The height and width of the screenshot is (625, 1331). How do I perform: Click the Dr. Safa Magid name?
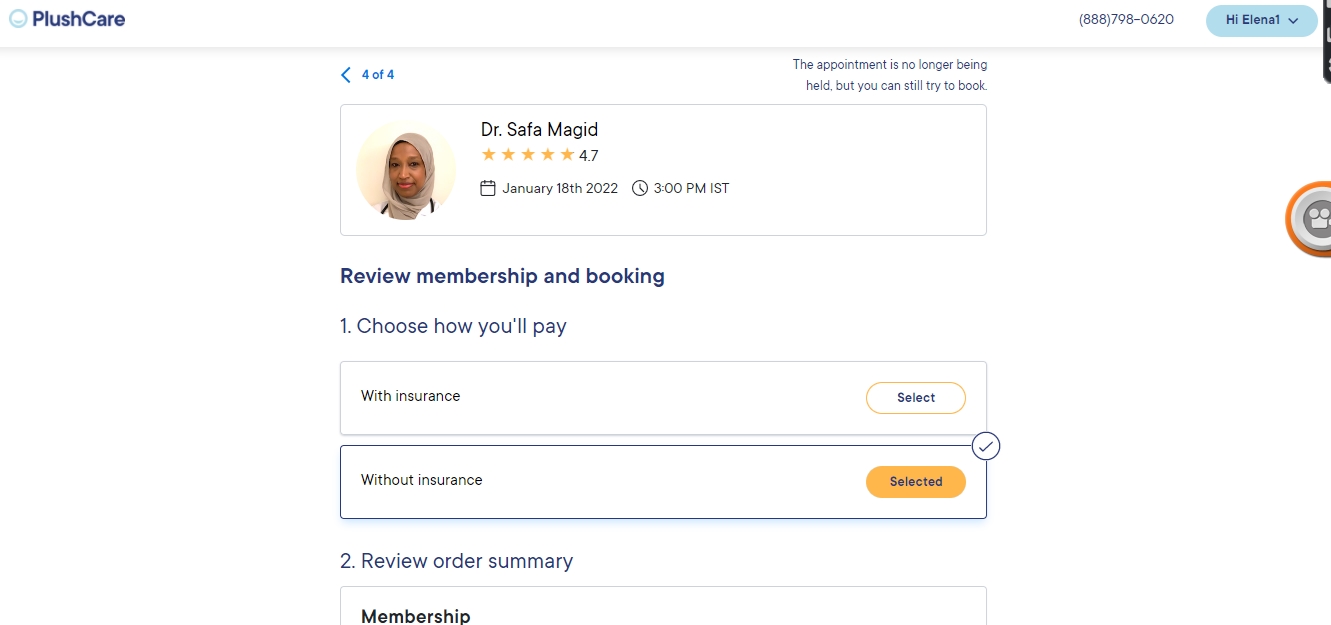click(x=539, y=130)
